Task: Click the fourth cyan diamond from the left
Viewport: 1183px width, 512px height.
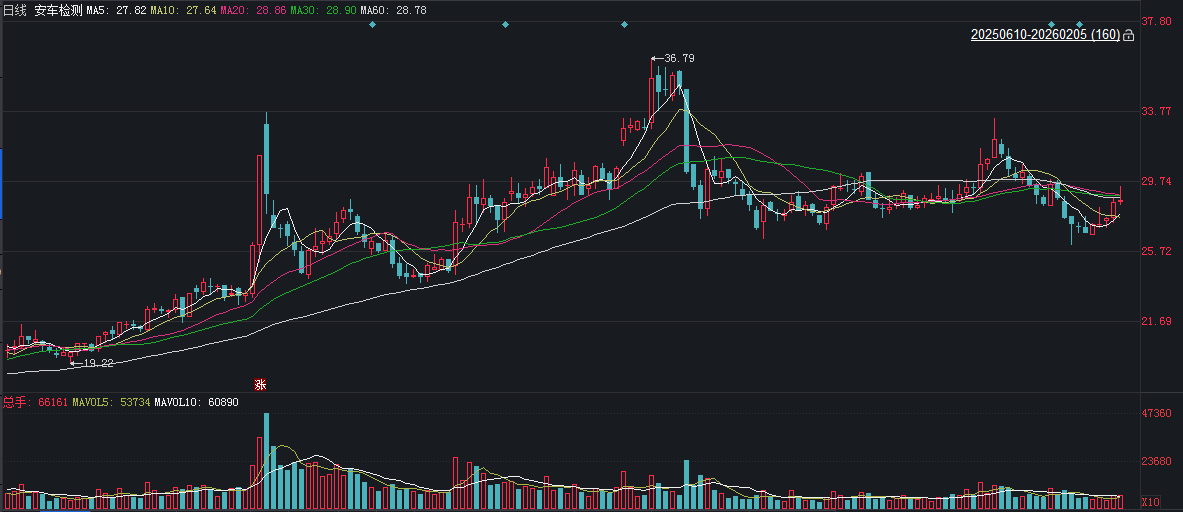Action: tap(1051, 24)
